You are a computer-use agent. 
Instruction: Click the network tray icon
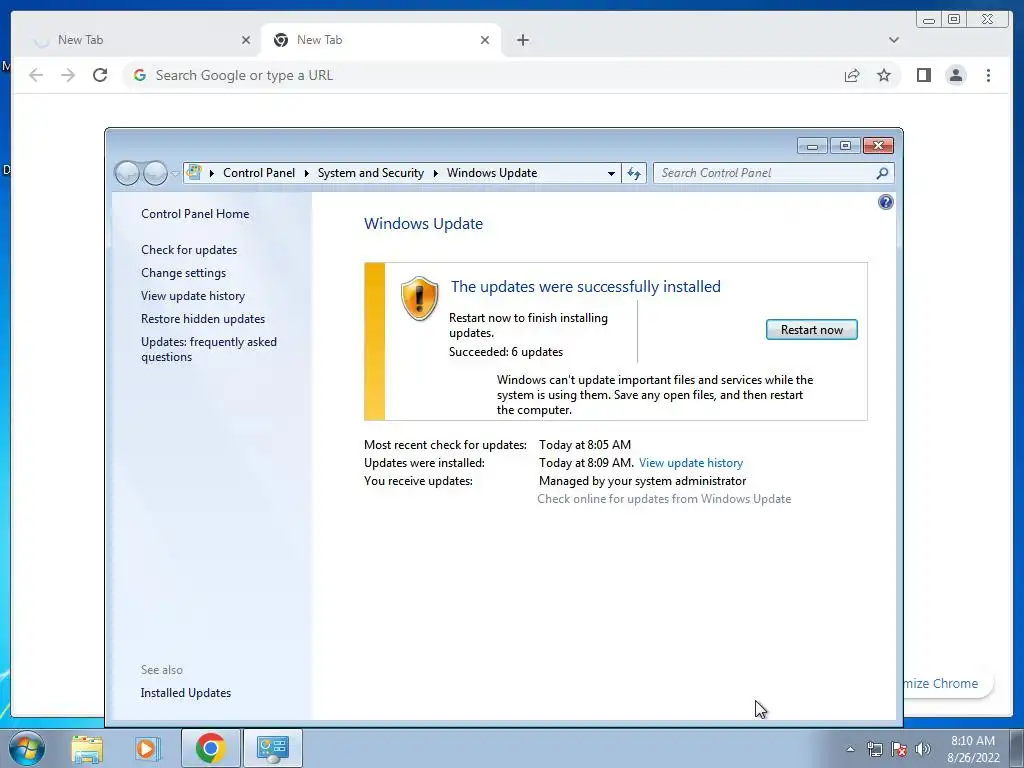874,749
